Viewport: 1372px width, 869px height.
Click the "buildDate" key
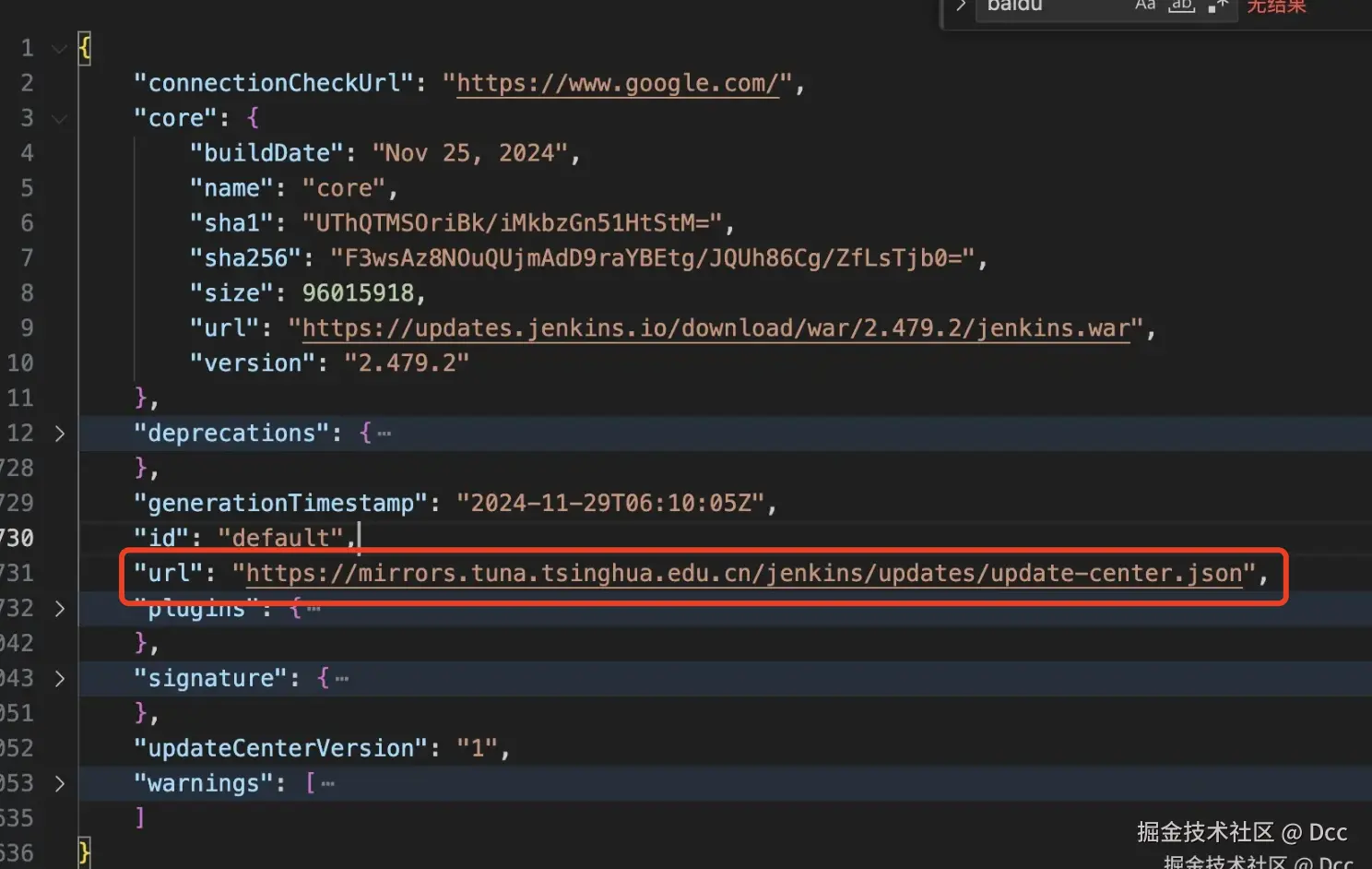(266, 153)
